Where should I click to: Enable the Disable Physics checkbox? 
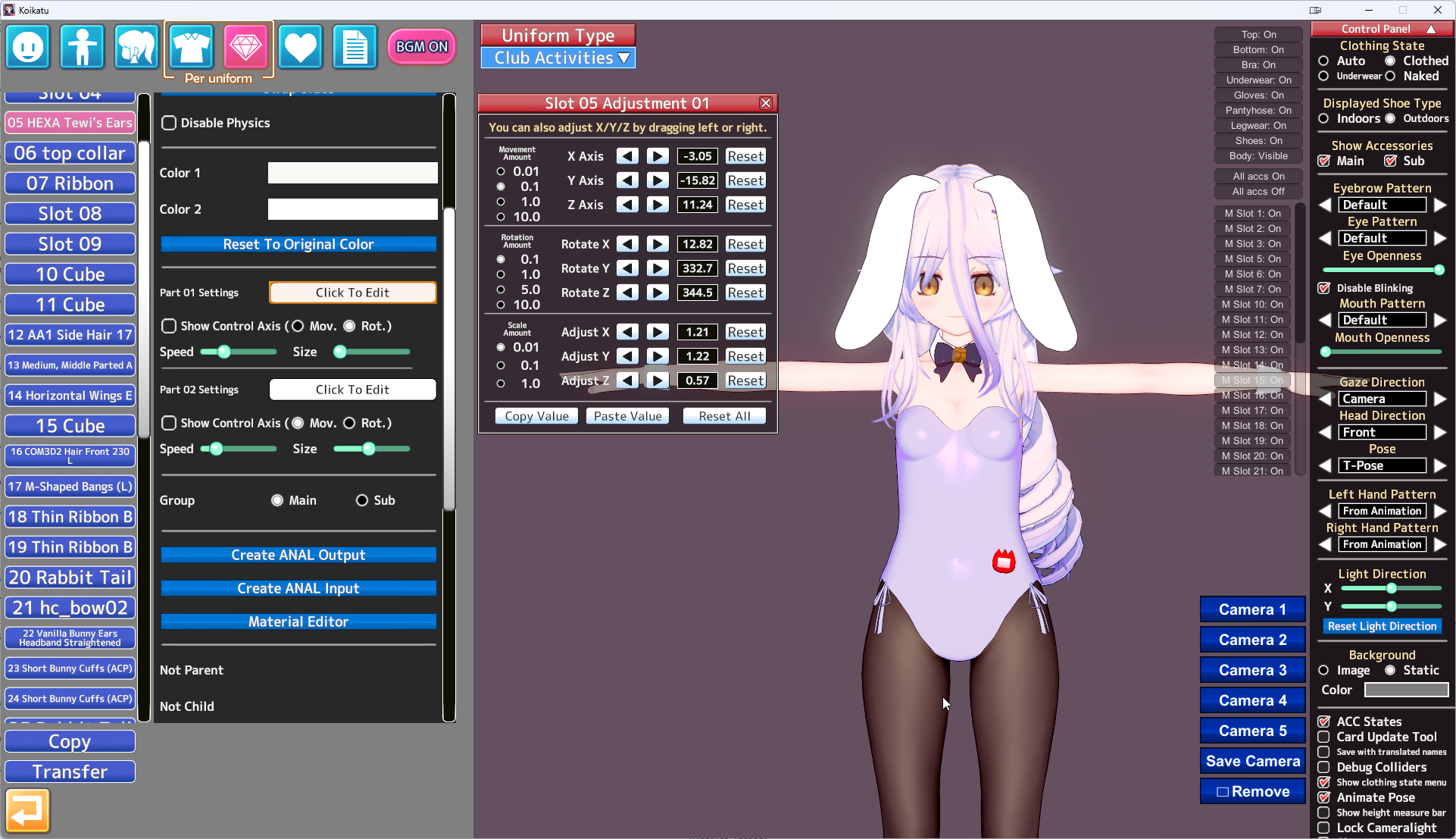tap(169, 123)
